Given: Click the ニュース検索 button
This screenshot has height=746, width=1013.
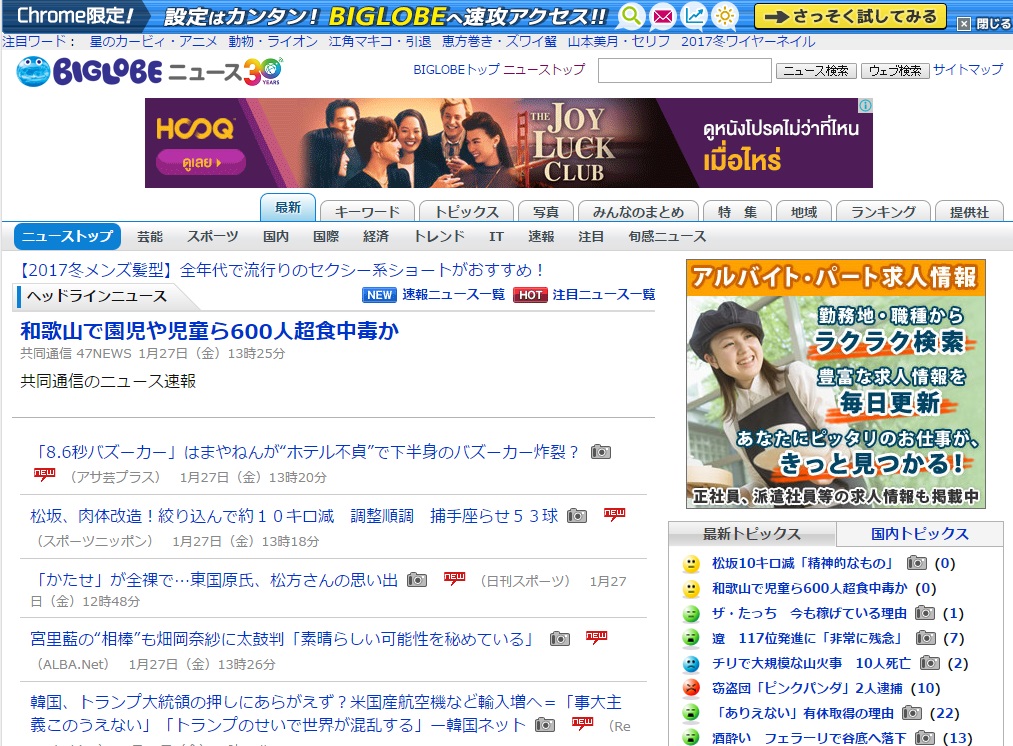Looking at the screenshot, I should (x=816, y=70).
